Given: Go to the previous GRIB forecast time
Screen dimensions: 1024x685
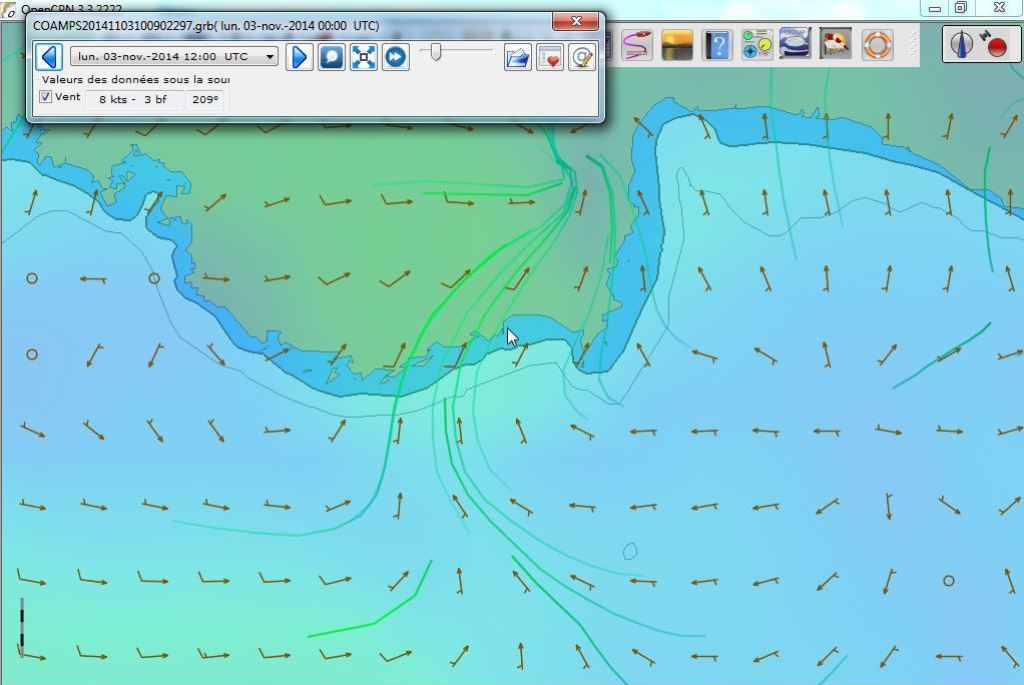Looking at the screenshot, I should click(48, 57).
